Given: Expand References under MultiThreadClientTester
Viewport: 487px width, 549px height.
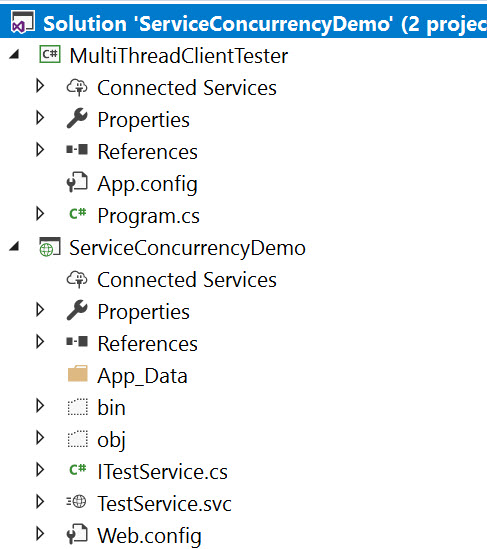Looking at the screenshot, I should [x=40, y=150].
